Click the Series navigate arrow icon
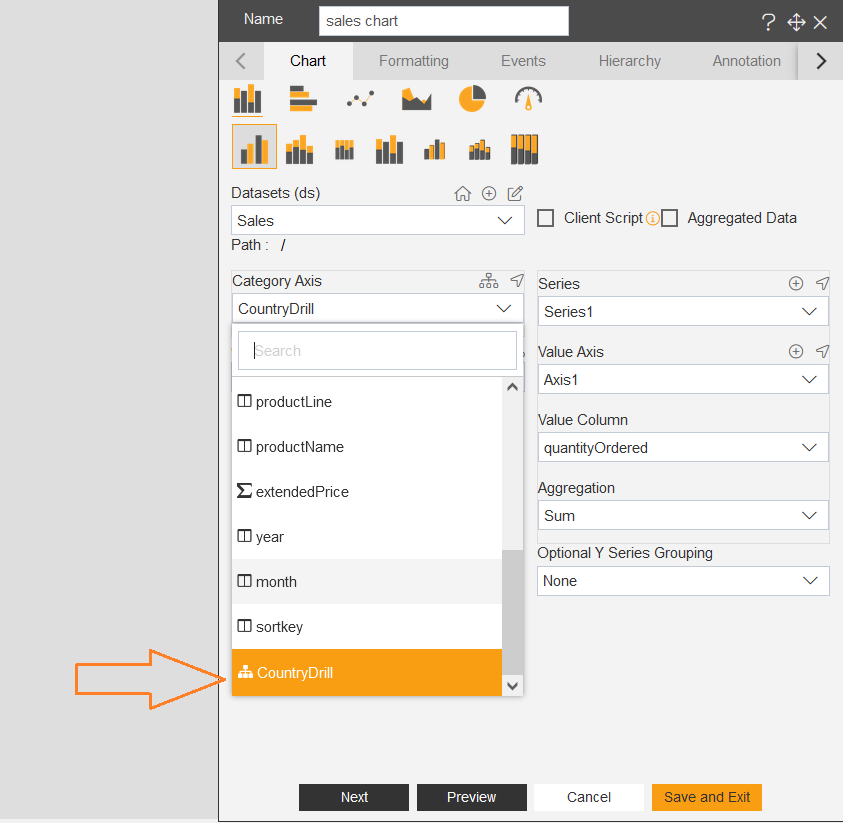This screenshot has height=823, width=843. pos(823,283)
